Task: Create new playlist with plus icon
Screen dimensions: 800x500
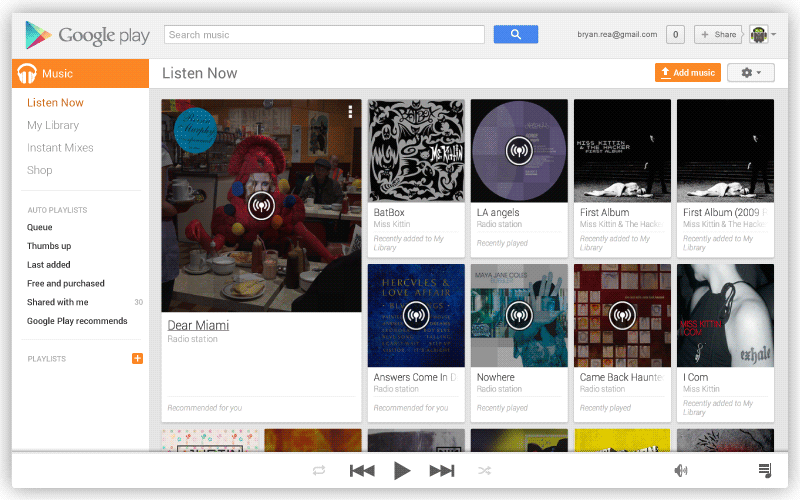Action: tap(137, 359)
